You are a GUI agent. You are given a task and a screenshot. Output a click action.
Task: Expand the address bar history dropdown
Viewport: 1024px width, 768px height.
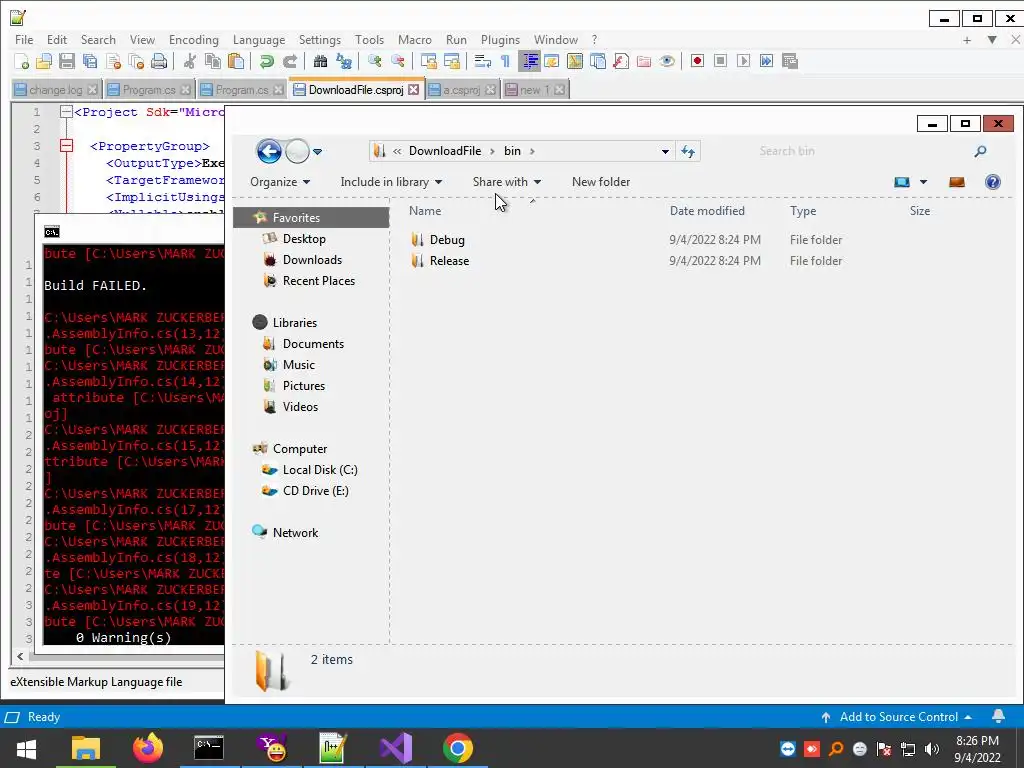pos(665,152)
